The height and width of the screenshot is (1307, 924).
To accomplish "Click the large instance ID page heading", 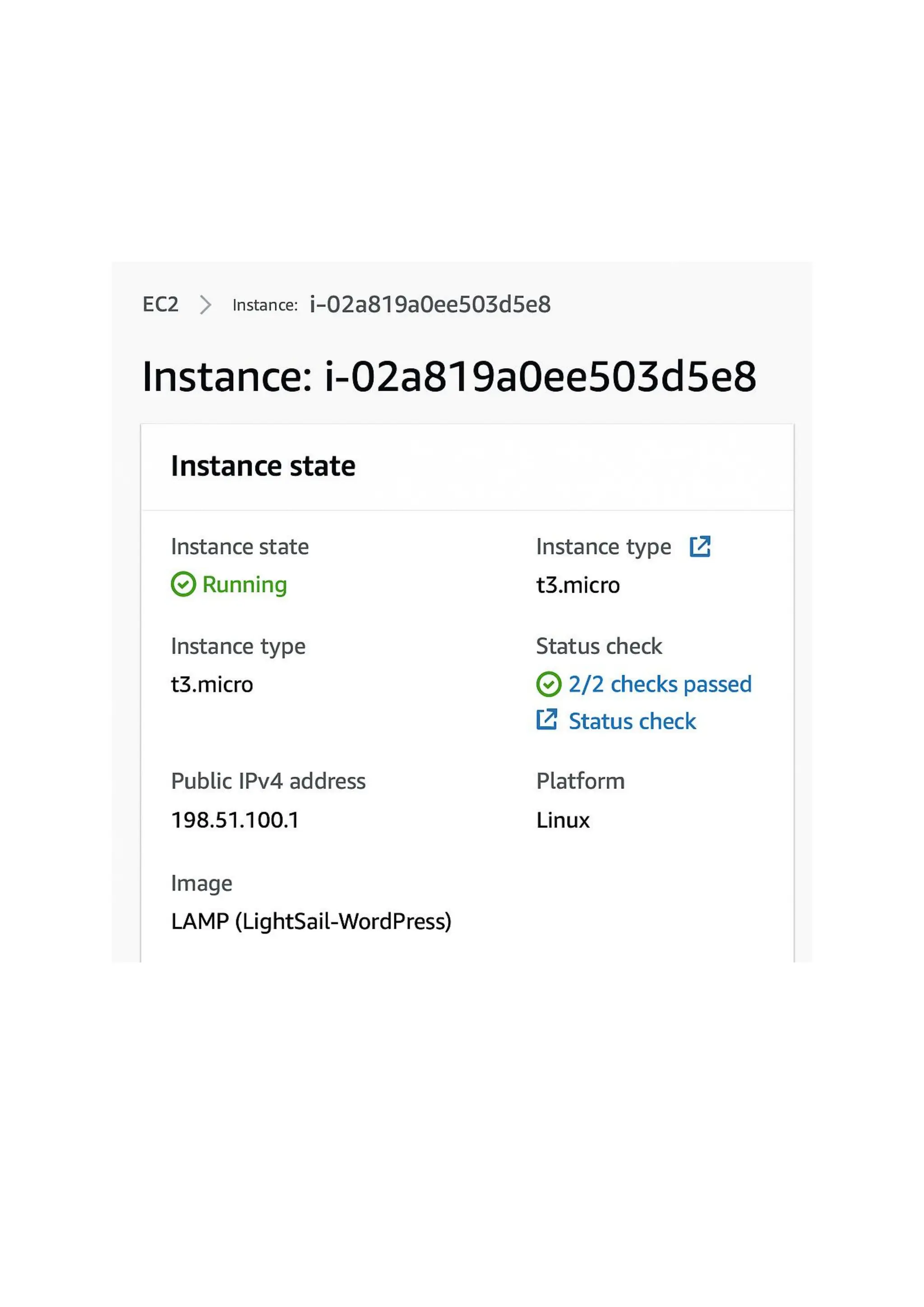I will pos(449,377).
